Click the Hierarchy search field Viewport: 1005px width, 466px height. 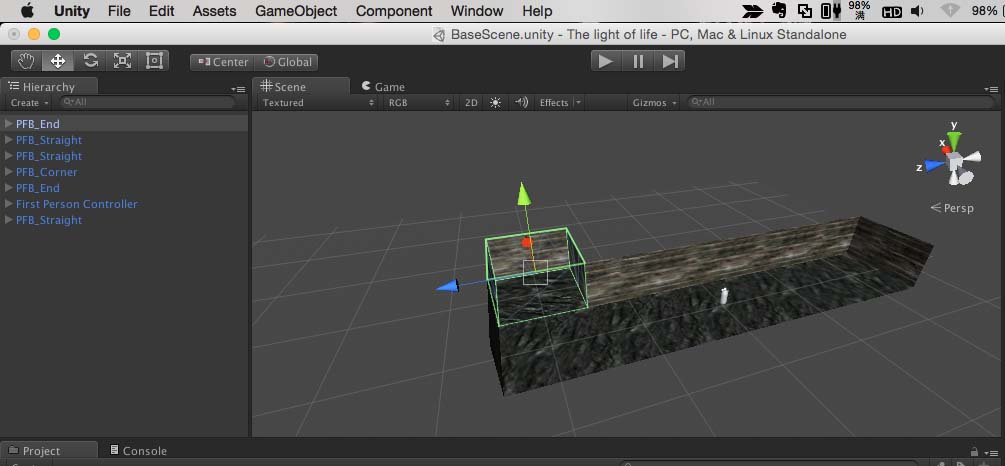pyautogui.click(x=147, y=102)
